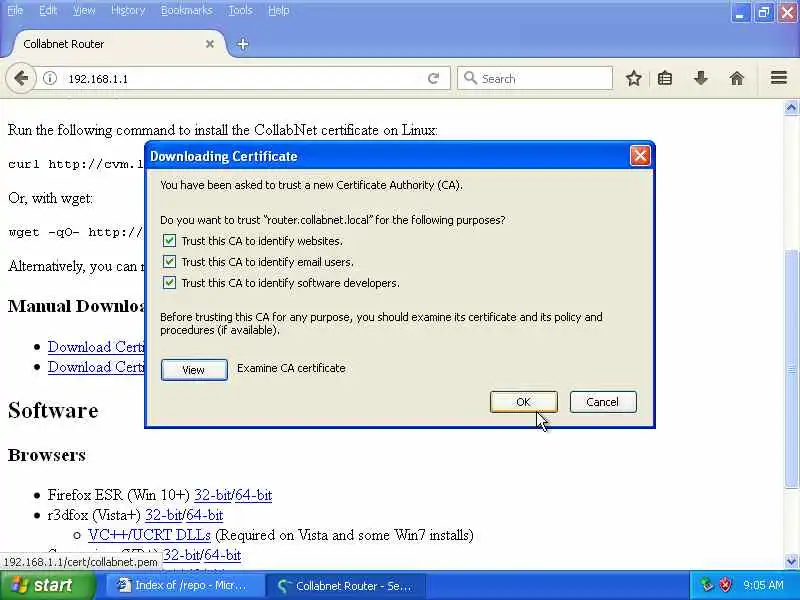Click the 9:05 AM system clock
Viewport: 800px width, 600px height.
pyautogui.click(x=763, y=585)
